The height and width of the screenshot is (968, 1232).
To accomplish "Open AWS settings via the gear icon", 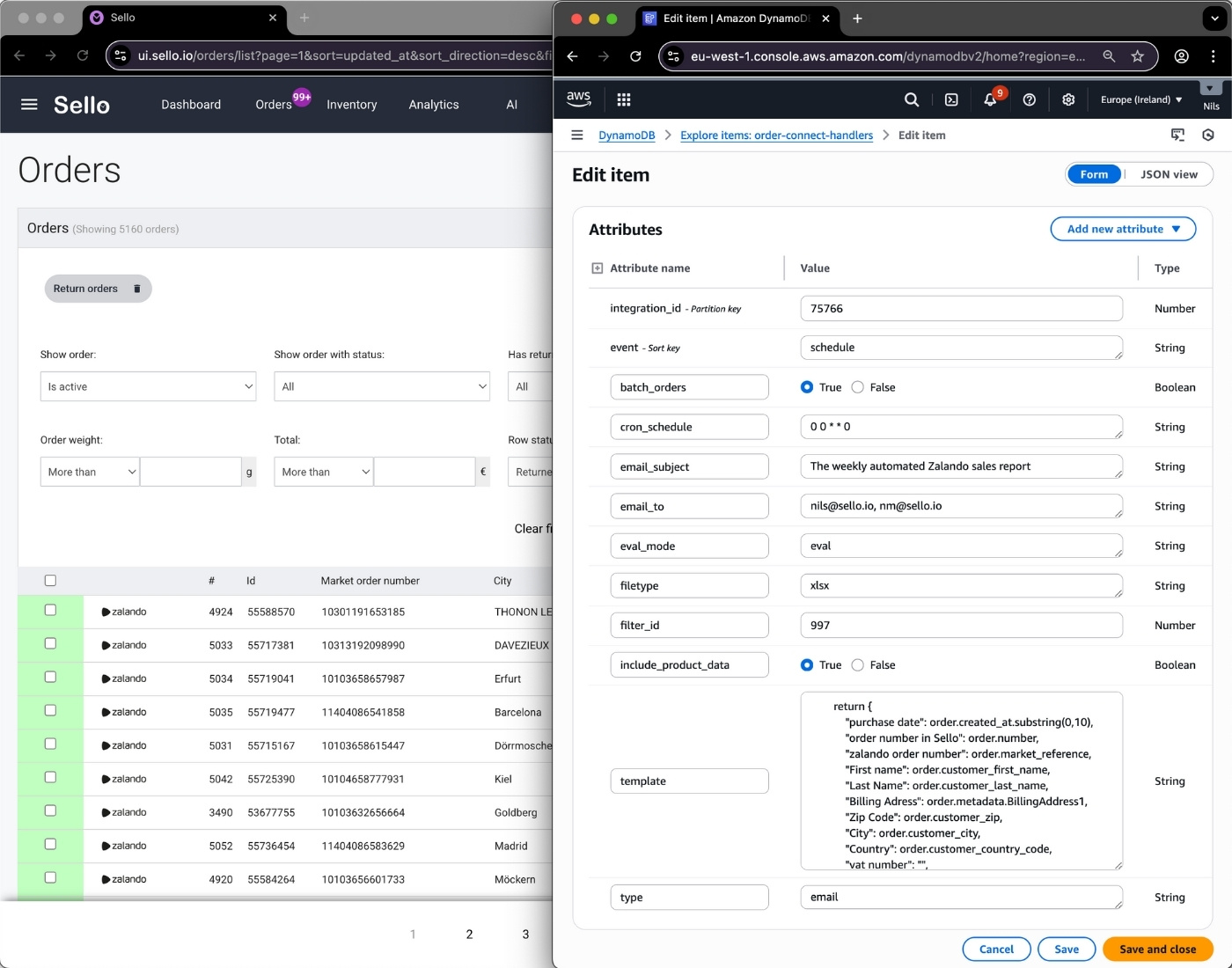I will coord(1068,99).
